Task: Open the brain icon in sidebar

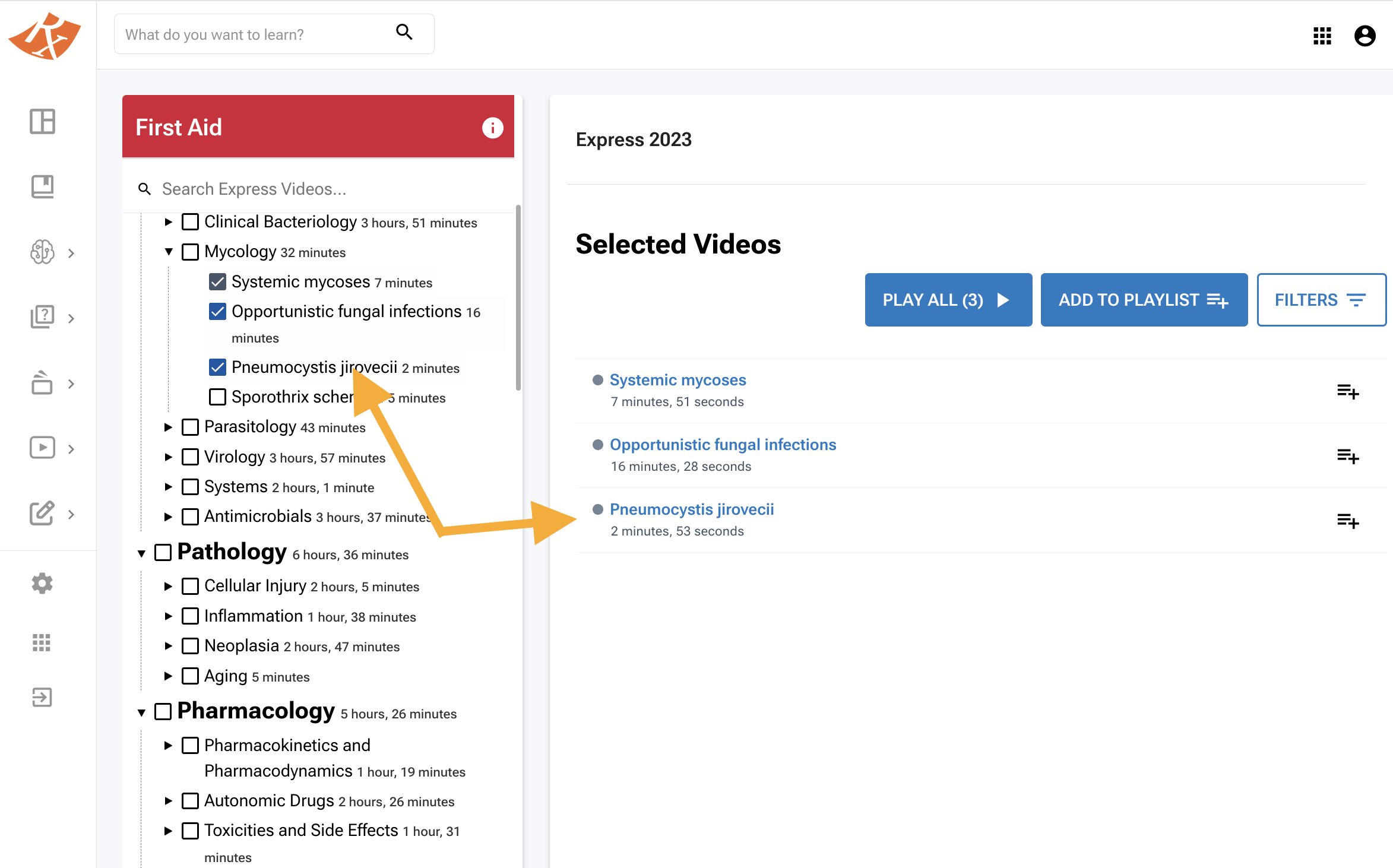Action: [42, 252]
